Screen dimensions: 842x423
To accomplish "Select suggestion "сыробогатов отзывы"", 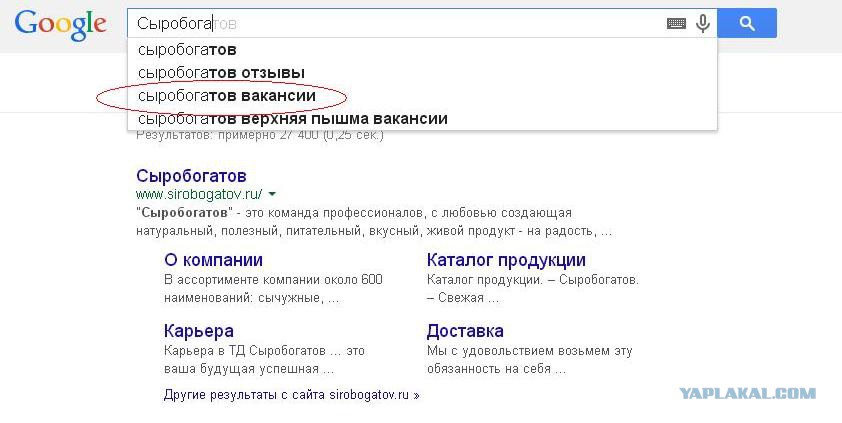I will 422,72.
